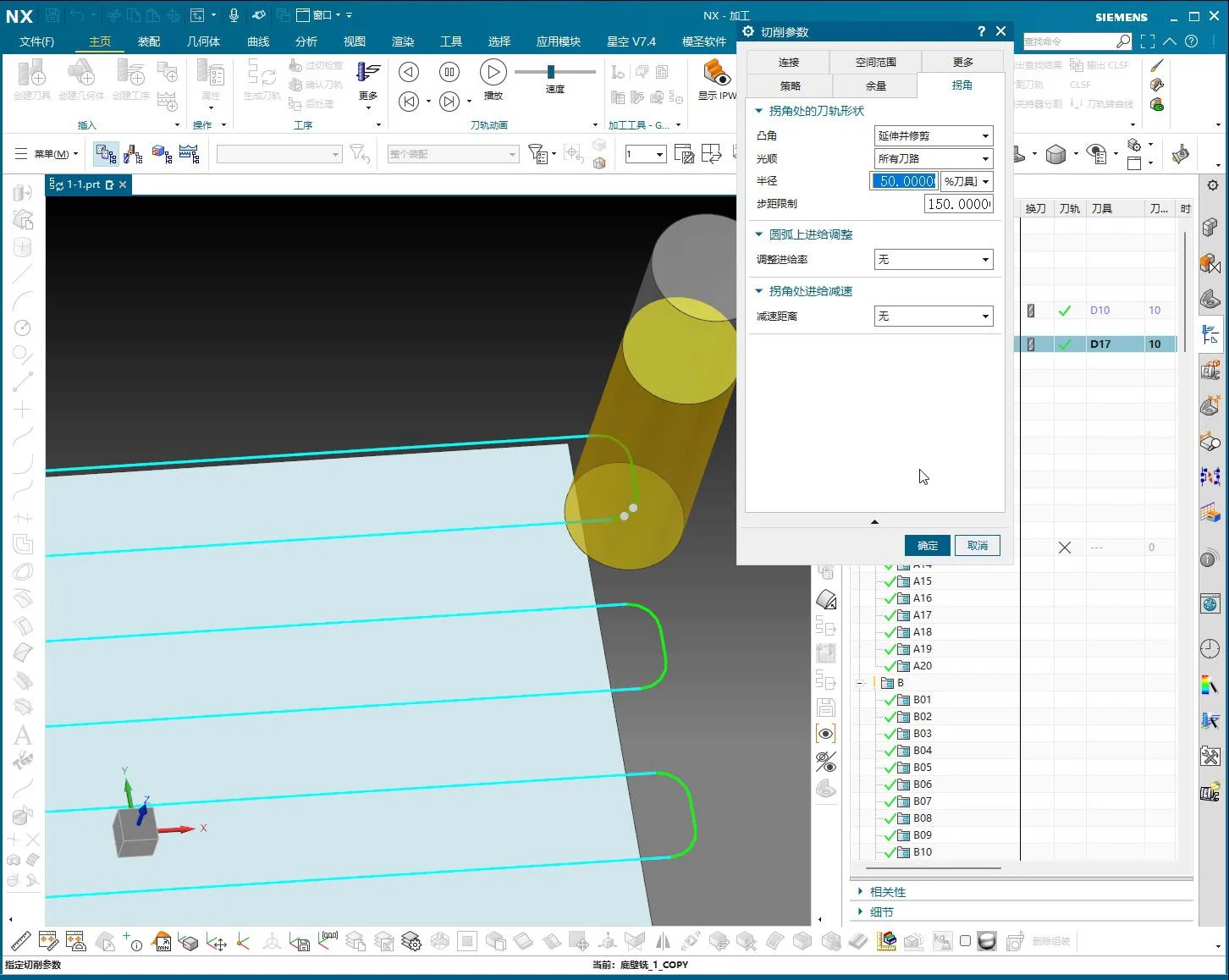Cancel the dialog using 取消
1229x980 pixels.
[977, 545]
